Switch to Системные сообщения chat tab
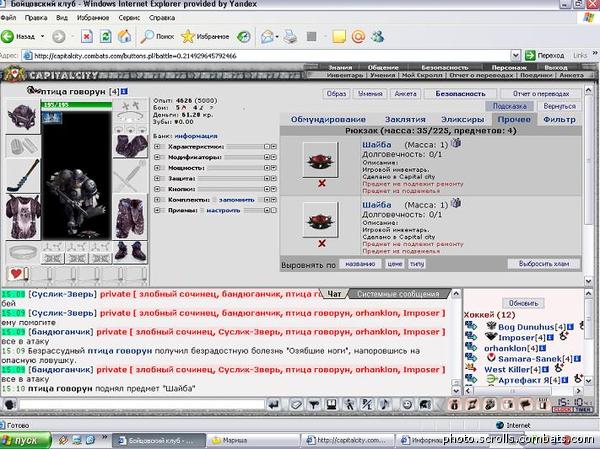 398,294
